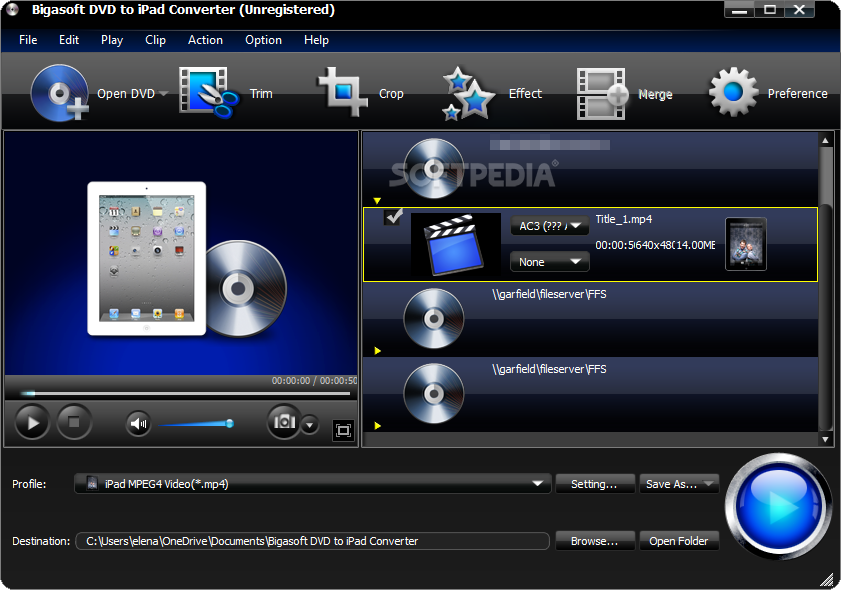Open the Profile iPad MPEG4 Video dropdown

click(x=313, y=484)
